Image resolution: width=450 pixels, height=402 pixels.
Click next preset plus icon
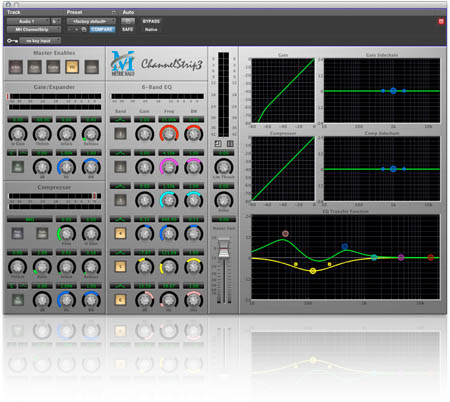point(76,30)
